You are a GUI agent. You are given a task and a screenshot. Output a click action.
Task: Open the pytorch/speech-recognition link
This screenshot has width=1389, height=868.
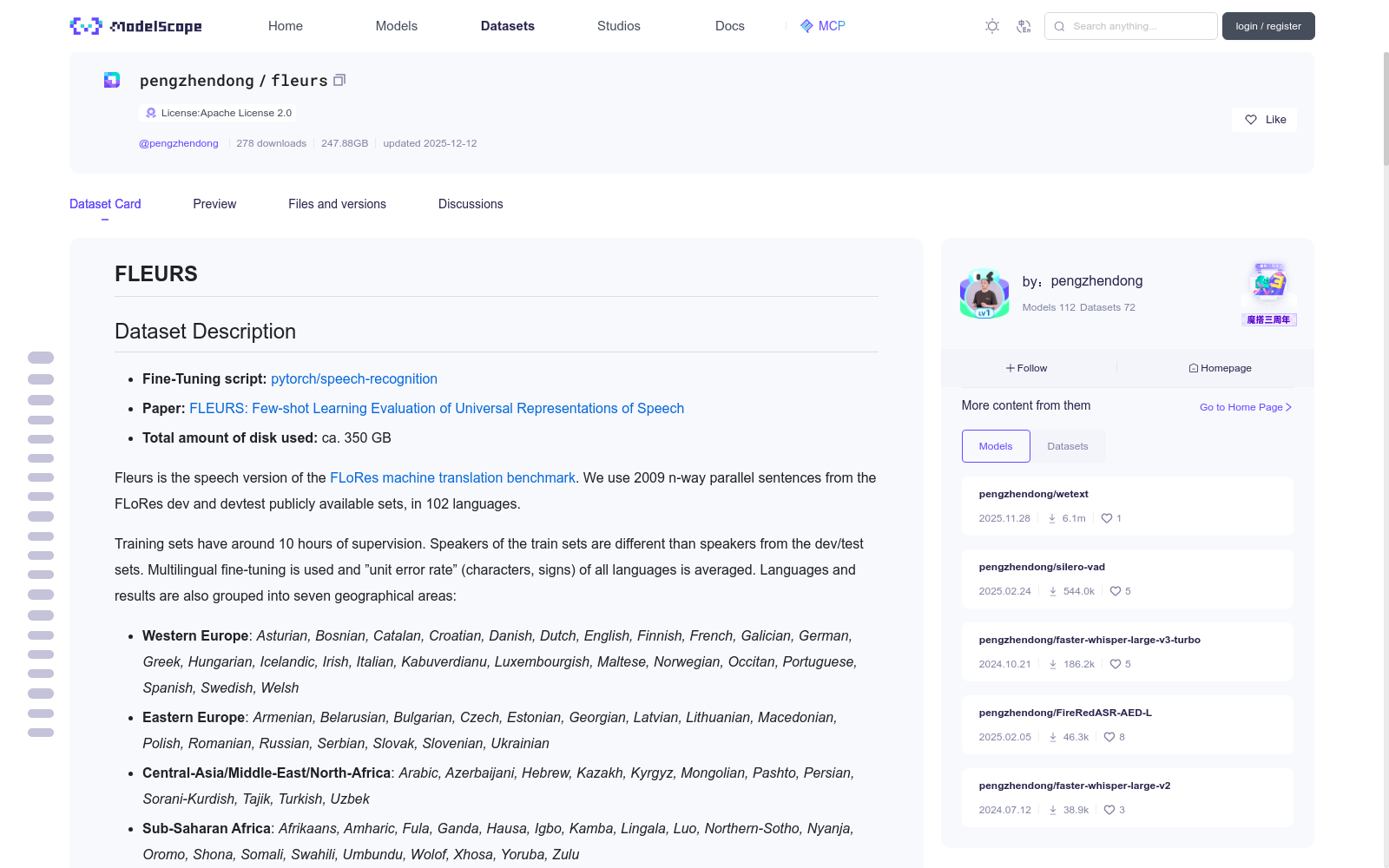(354, 378)
